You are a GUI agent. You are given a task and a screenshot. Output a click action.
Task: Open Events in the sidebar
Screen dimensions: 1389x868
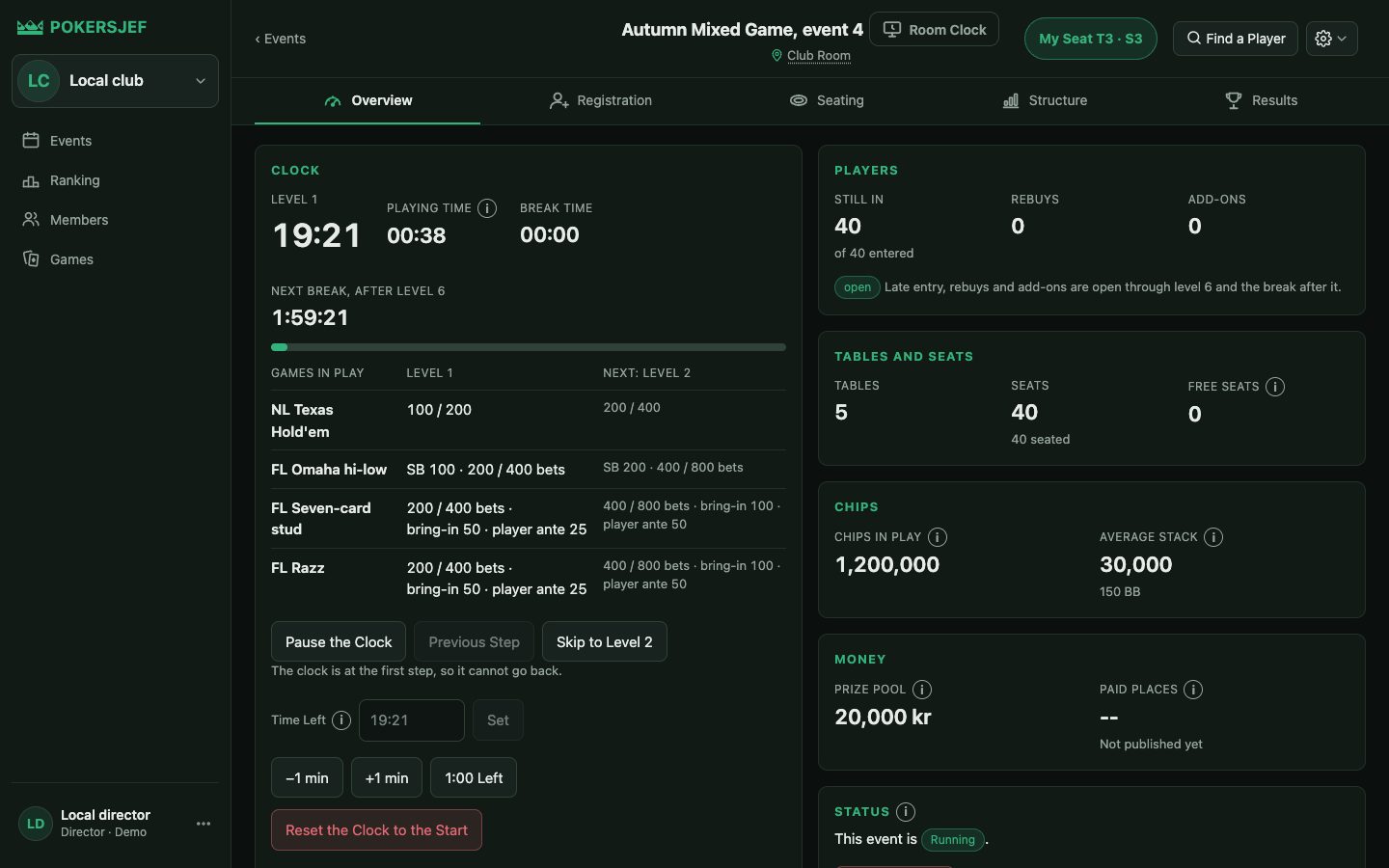tap(115, 141)
